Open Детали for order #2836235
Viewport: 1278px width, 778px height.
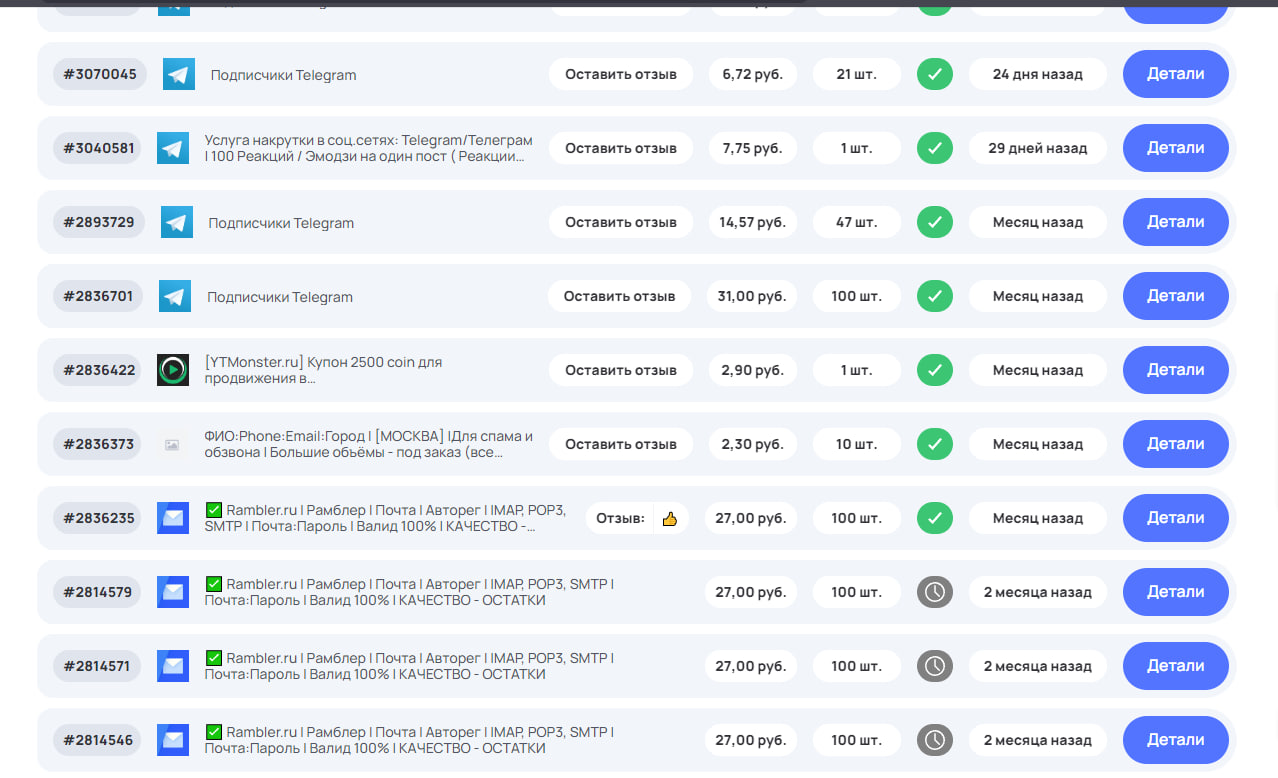pyautogui.click(x=1176, y=518)
